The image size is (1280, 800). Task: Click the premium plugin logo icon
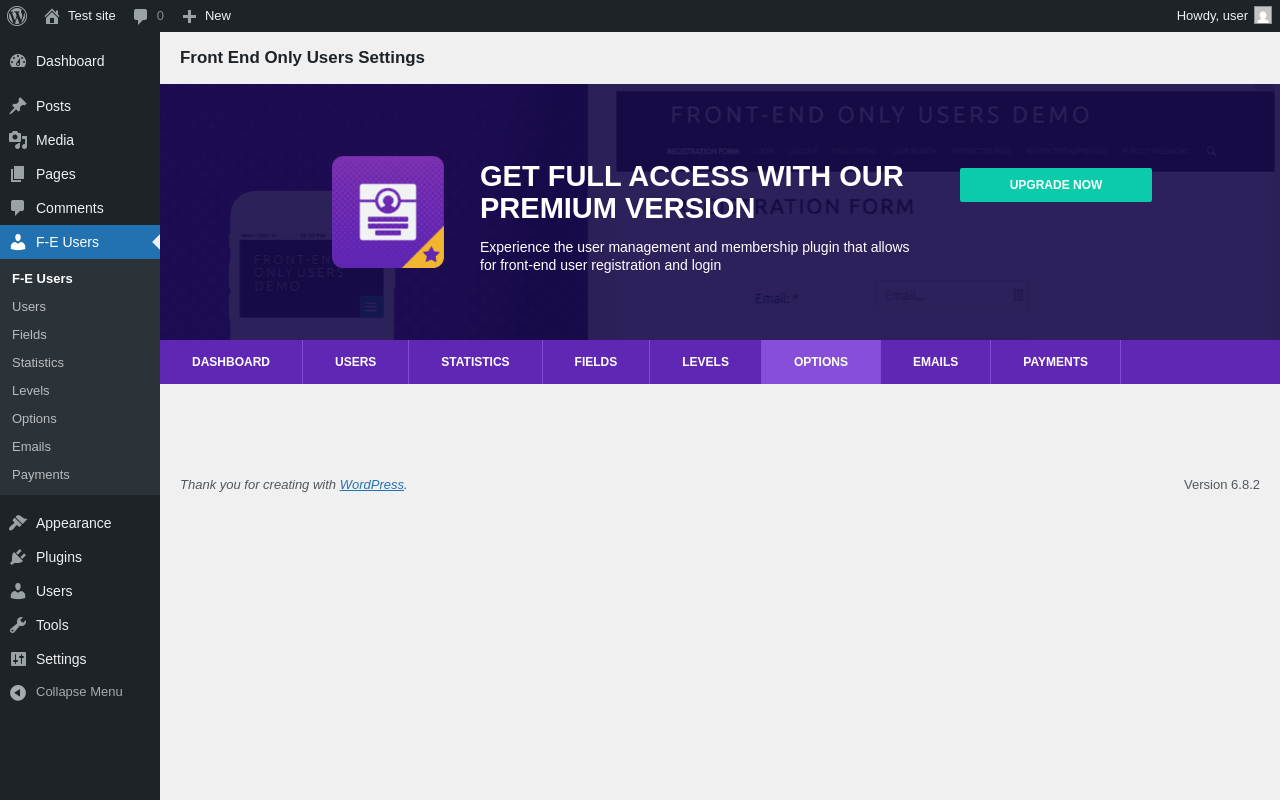click(388, 212)
